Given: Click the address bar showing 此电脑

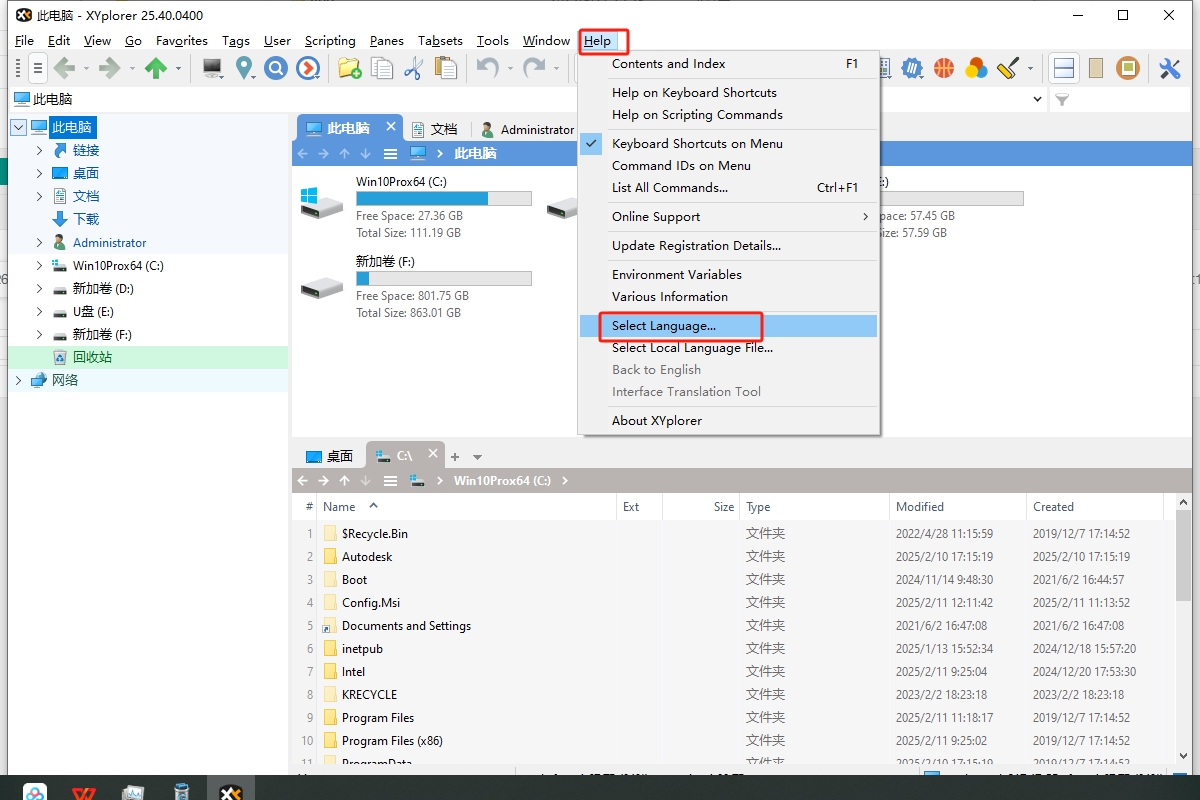Looking at the screenshot, I should (520, 100).
